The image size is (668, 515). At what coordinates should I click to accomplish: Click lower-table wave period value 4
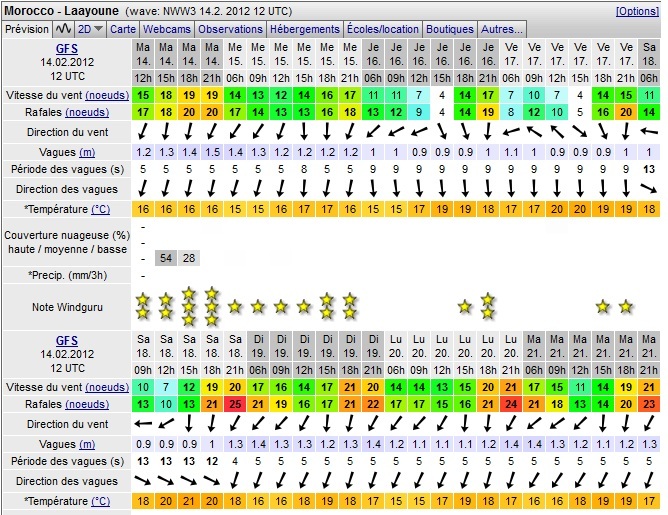tap(235, 461)
